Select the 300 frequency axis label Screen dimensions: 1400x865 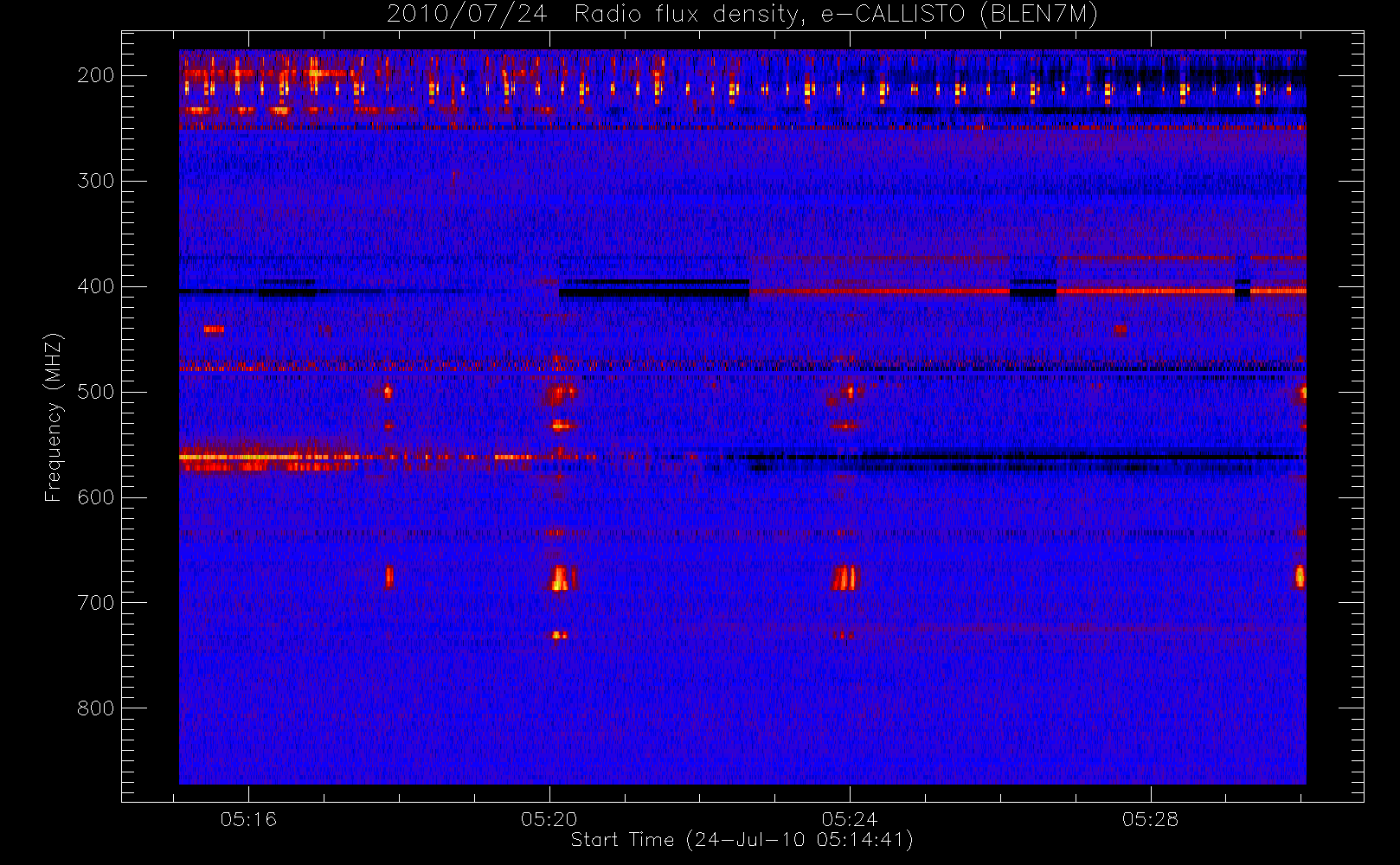(96, 181)
